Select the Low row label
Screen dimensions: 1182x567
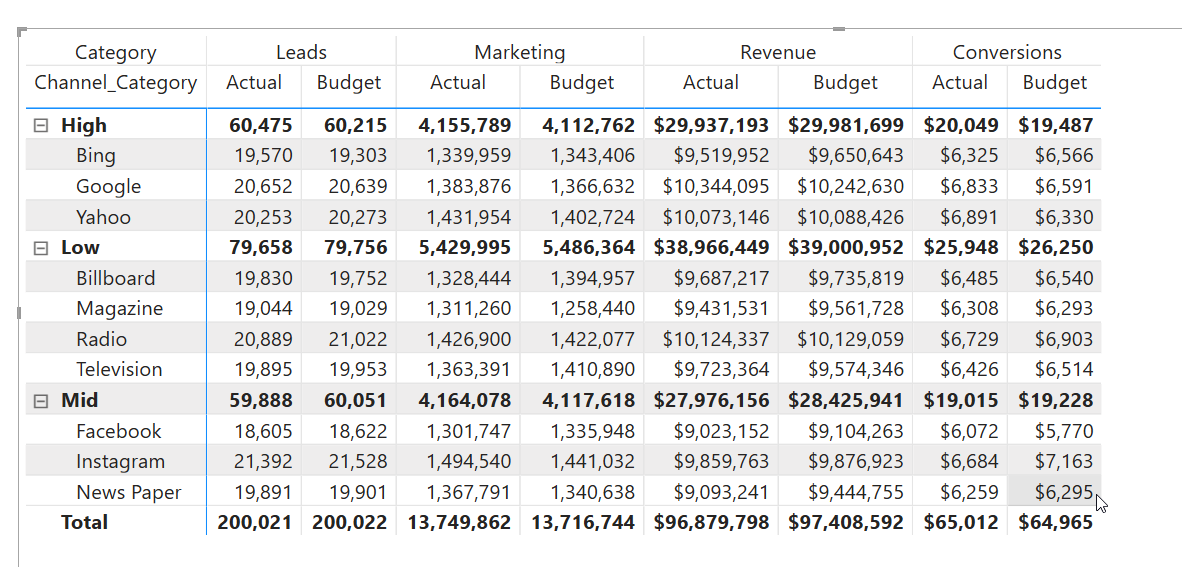pyautogui.click(x=80, y=247)
